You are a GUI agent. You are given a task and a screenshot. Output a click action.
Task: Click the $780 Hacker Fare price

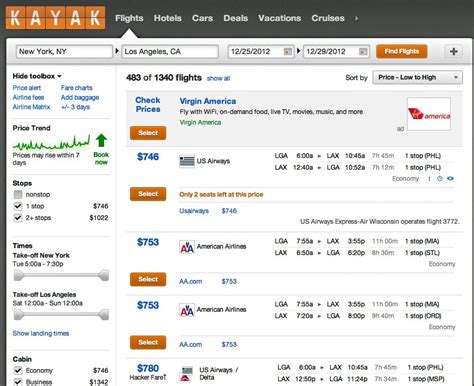pyautogui.click(x=148, y=368)
